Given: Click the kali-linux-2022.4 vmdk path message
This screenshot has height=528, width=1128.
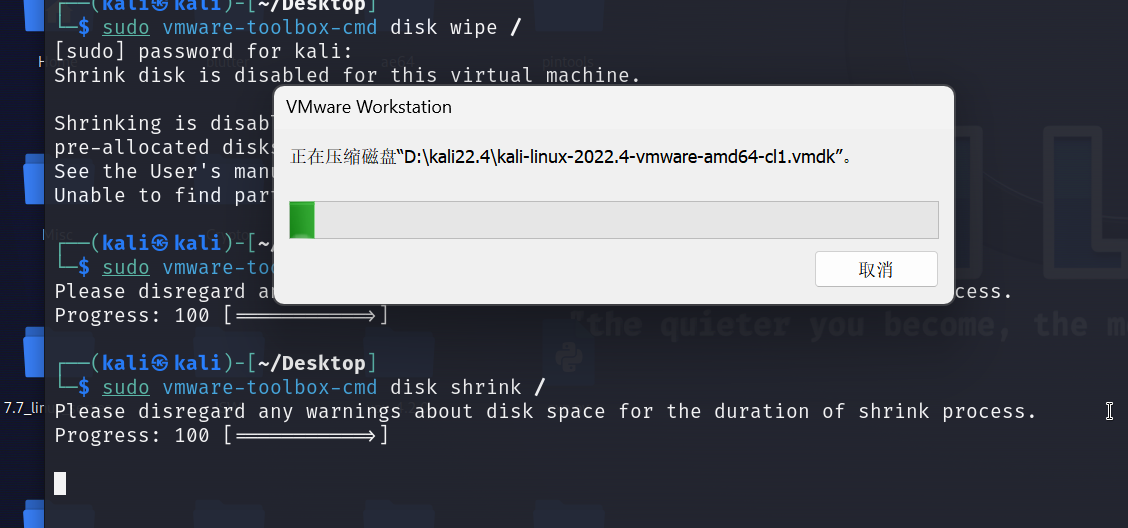Looking at the screenshot, I should click(571, 157).
